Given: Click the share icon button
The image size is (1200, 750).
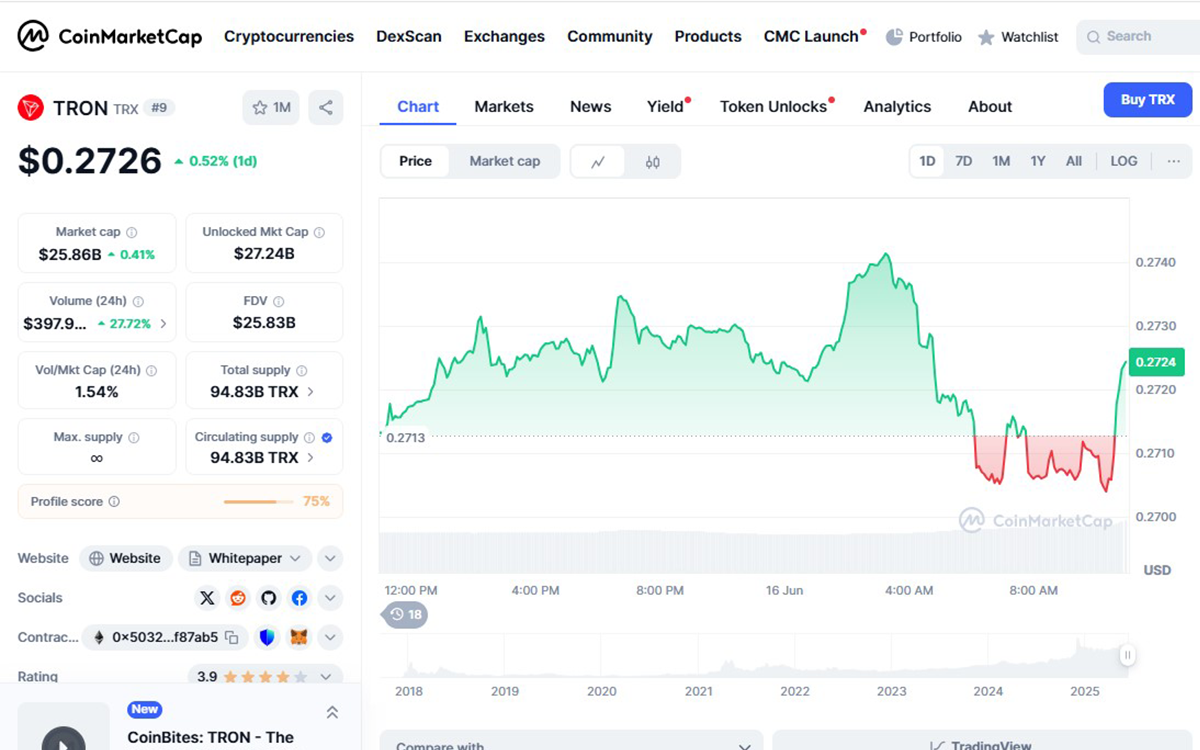Looking at the screenshot, I should click(x=326, y=108).
